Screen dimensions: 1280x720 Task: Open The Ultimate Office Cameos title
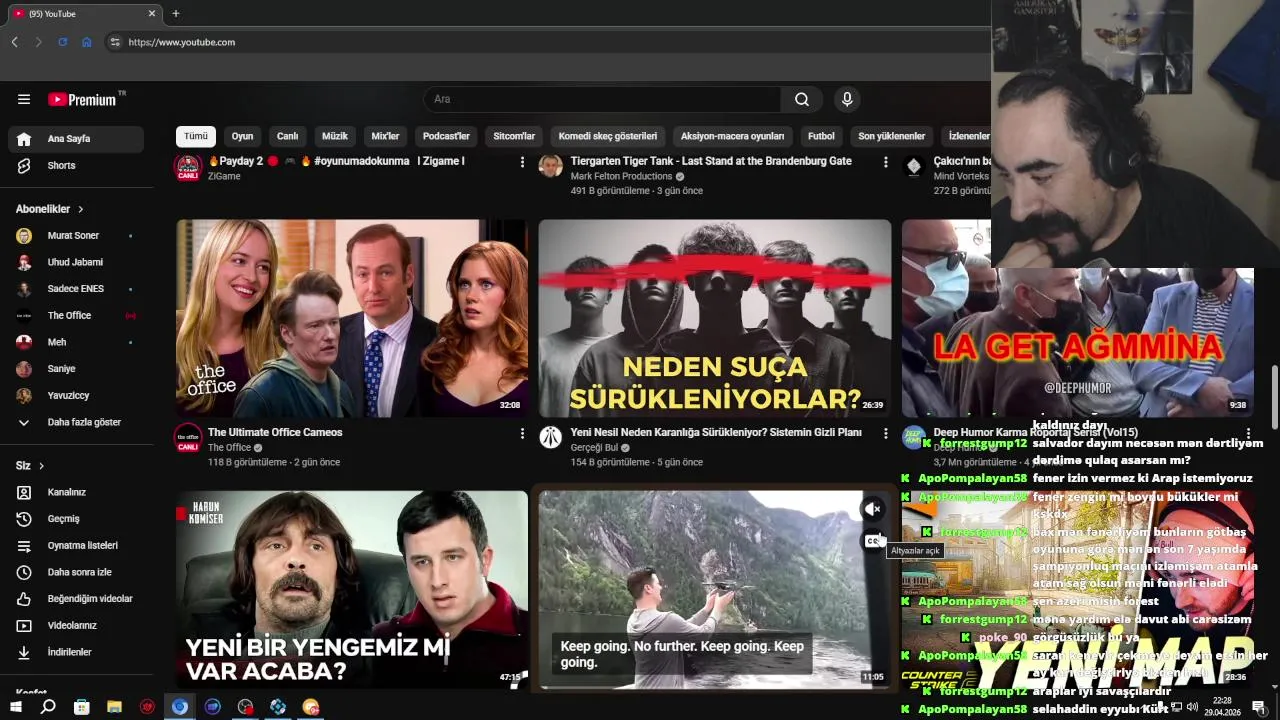coord(275,433)
